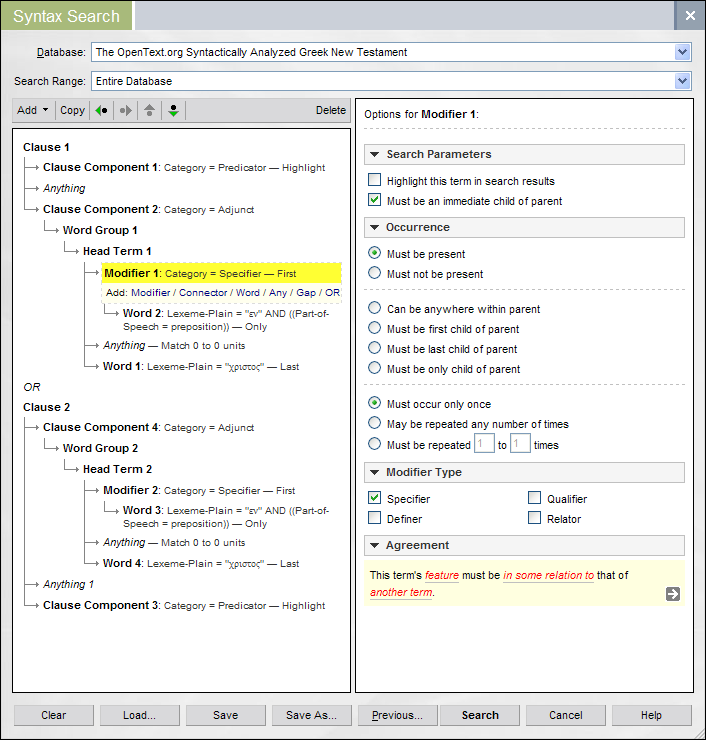Close the Syntax Search window
Viewport: 706px width, 740px height.
[x=690, y=16]
